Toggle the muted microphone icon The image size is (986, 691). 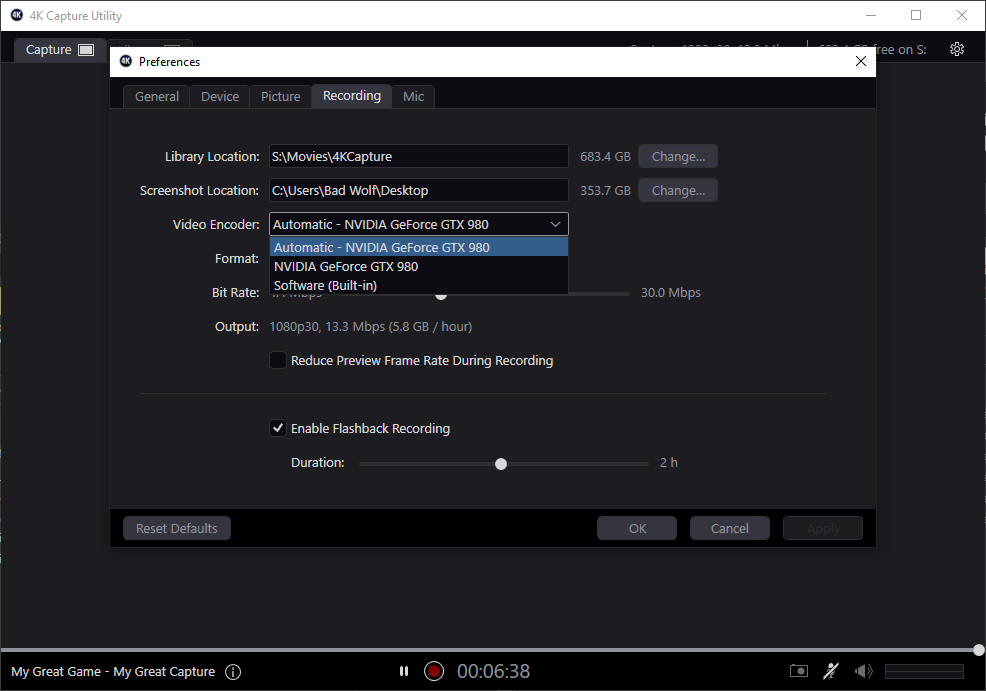831,671
